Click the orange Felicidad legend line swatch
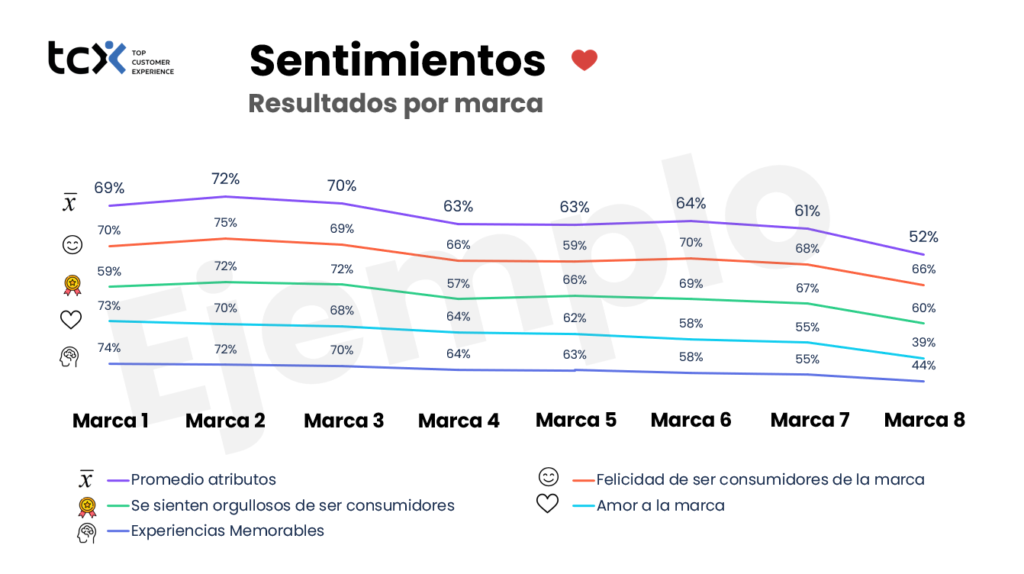Screen dimensions: 1024x574 (x=578, y=479)
